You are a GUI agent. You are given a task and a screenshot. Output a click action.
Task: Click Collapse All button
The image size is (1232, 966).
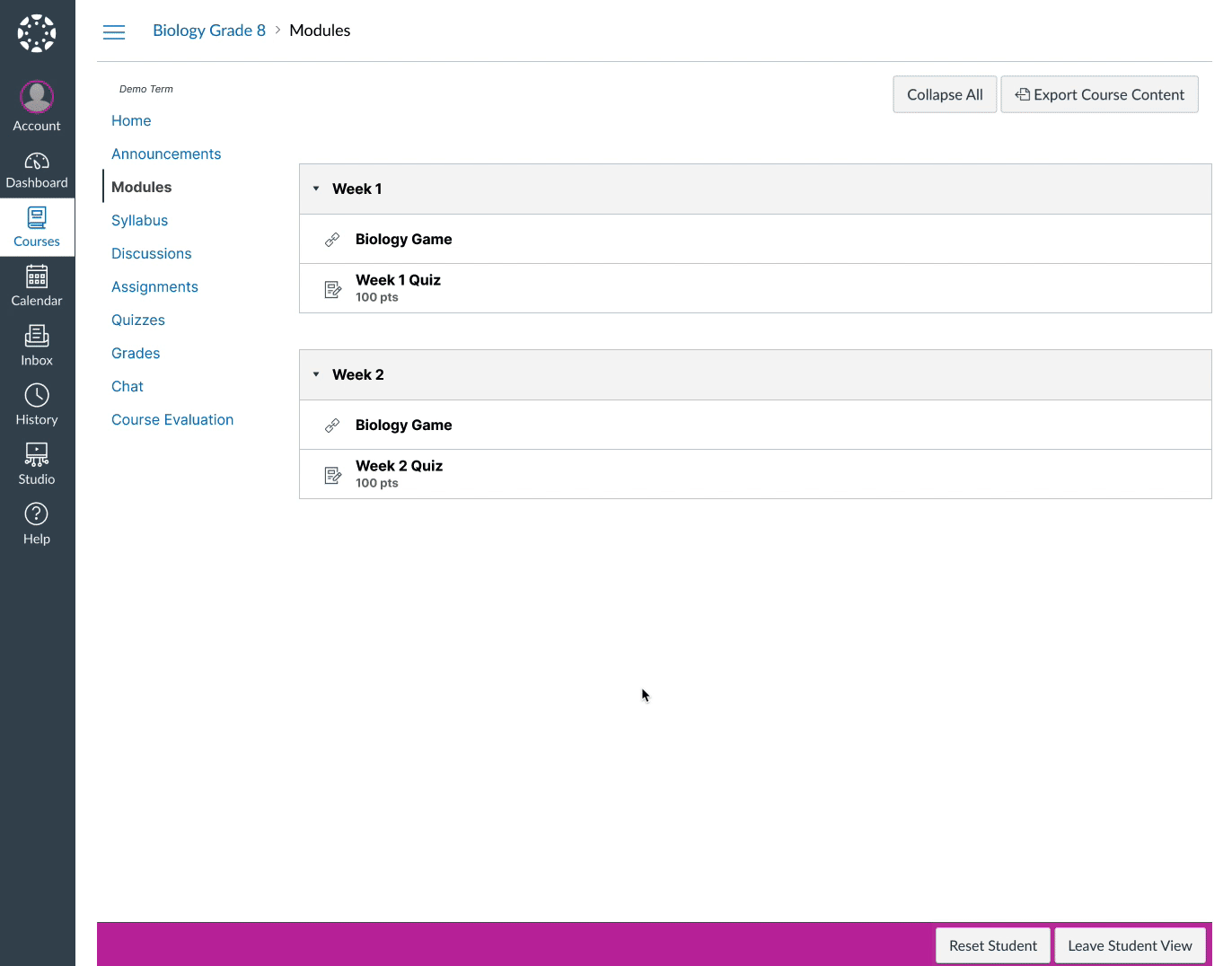[x=945, y=94]
